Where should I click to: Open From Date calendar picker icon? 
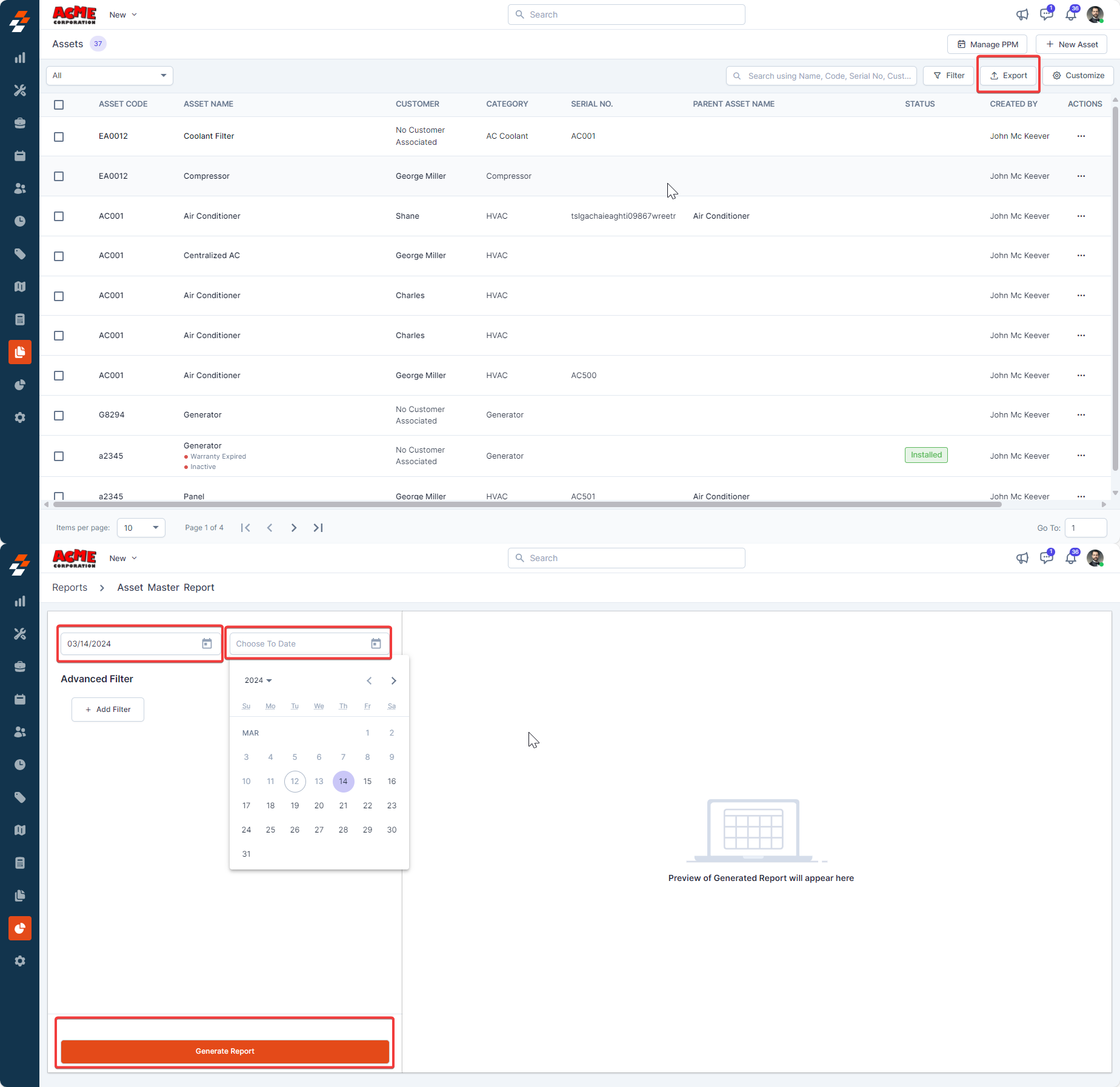207,643
